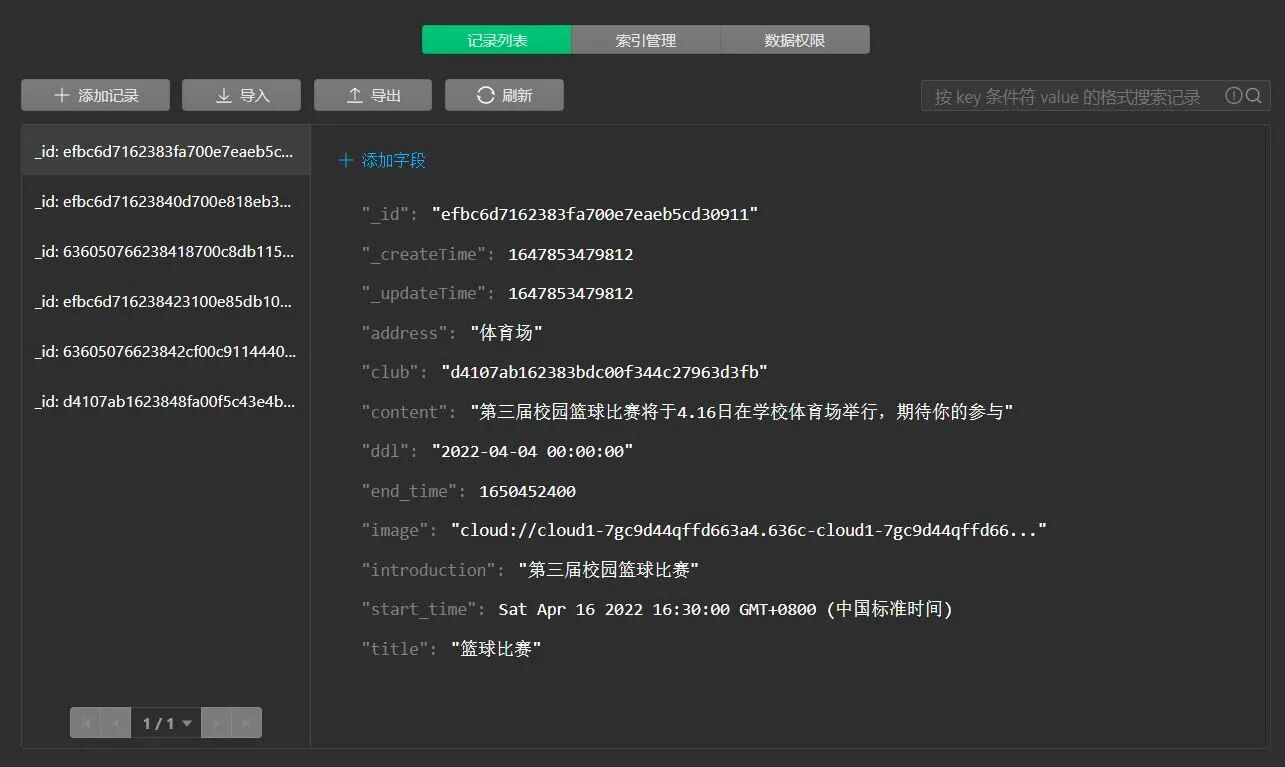Go to first page of records
Image resolution: width=1285 pixels, height=767 pixels.
click(x=86, y=723)
